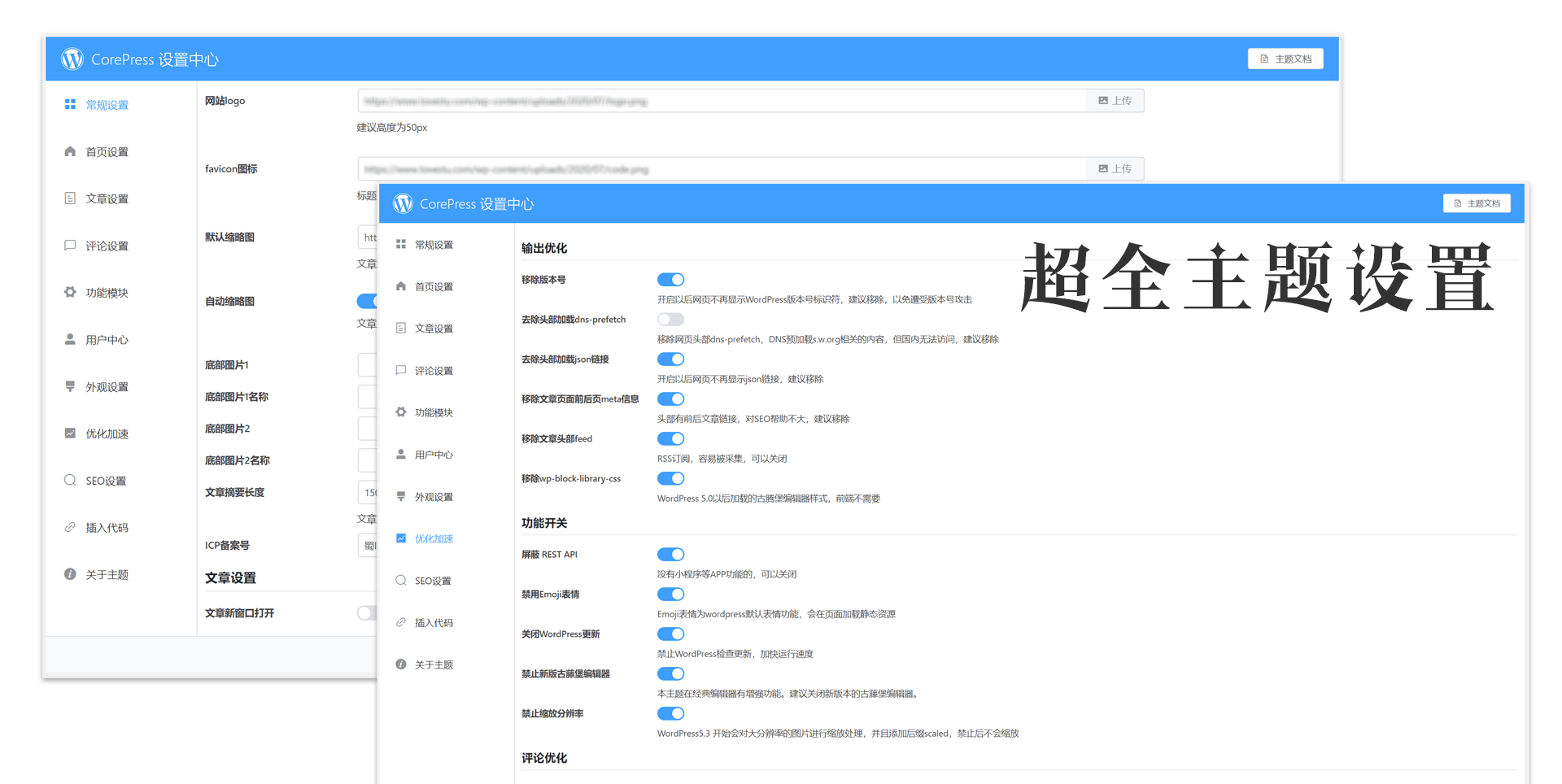This screenshot has width=1562, height=784.
Task: Click the 文章摘要长度 input field
Action: click(x=368, y=492)
